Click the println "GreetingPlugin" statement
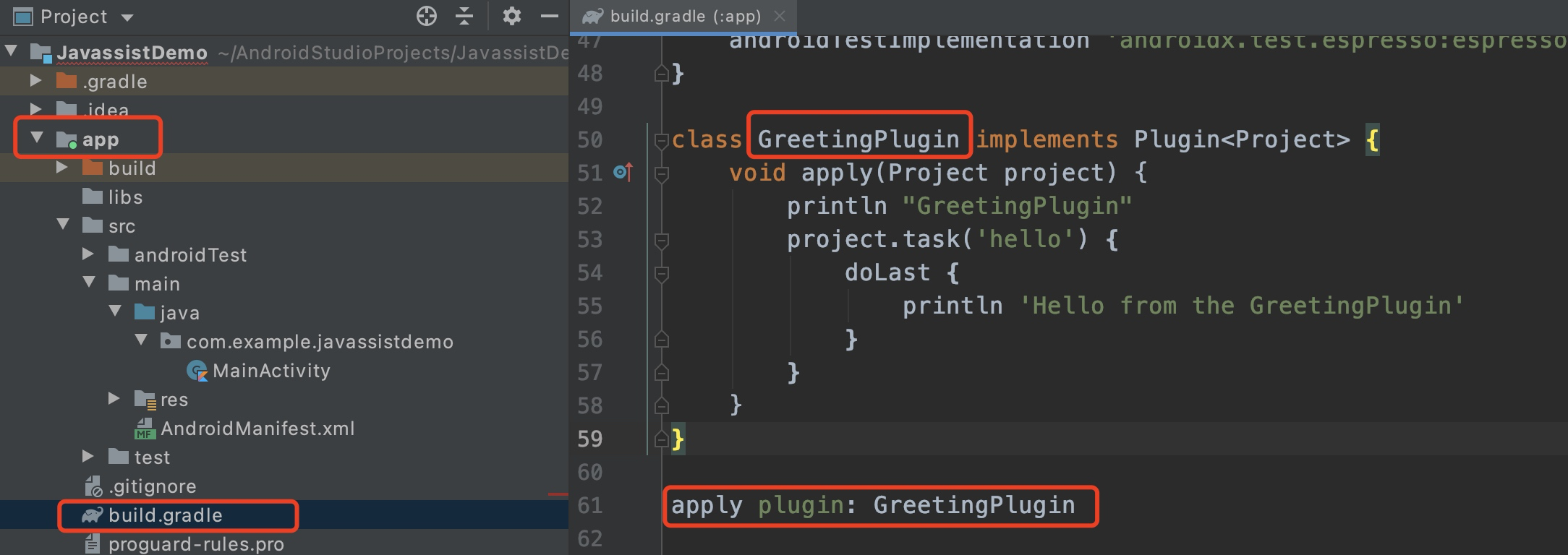 pyautogui.click(x=959, y=207)
